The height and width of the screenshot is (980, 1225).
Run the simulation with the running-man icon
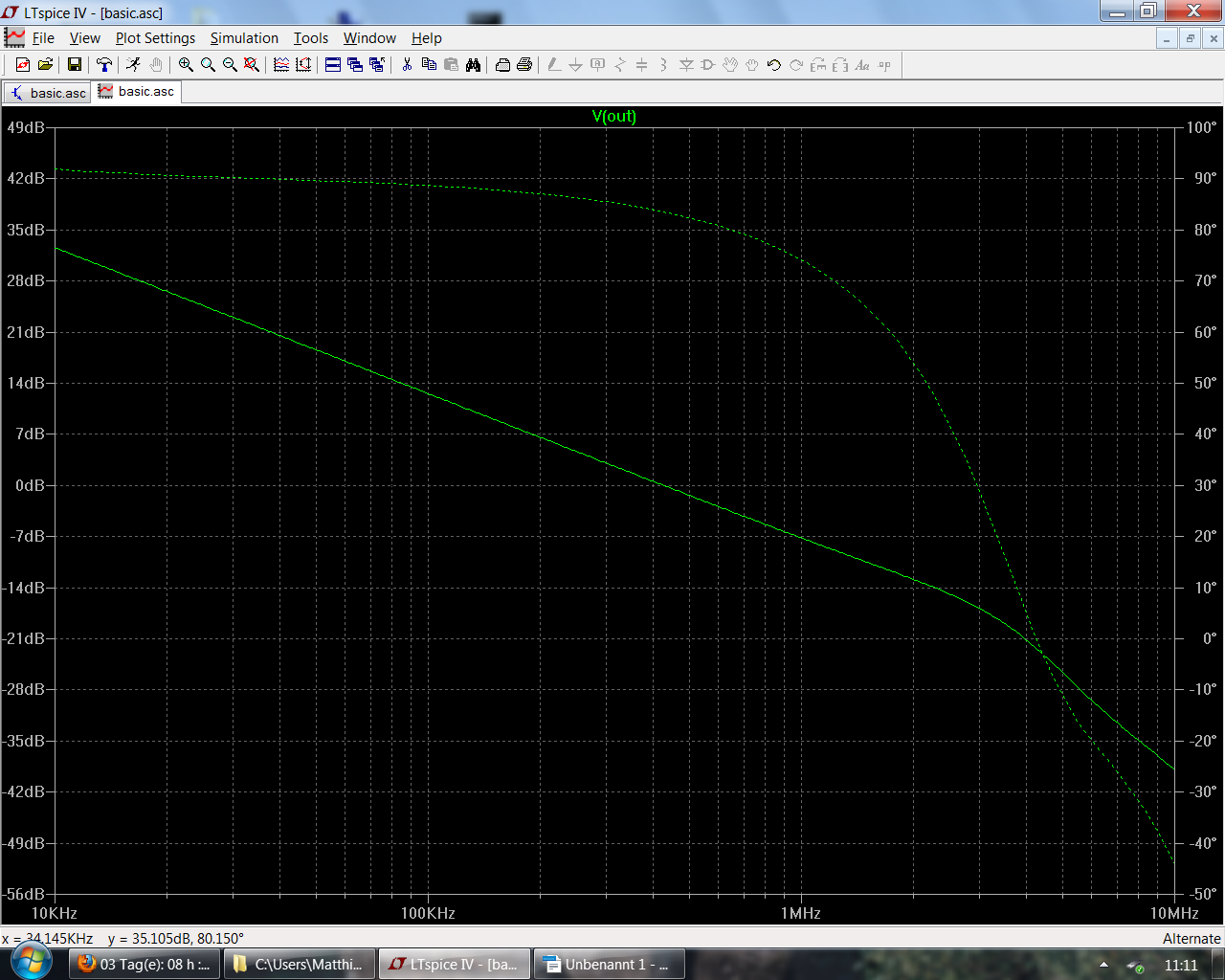click(x=134, y=65)
